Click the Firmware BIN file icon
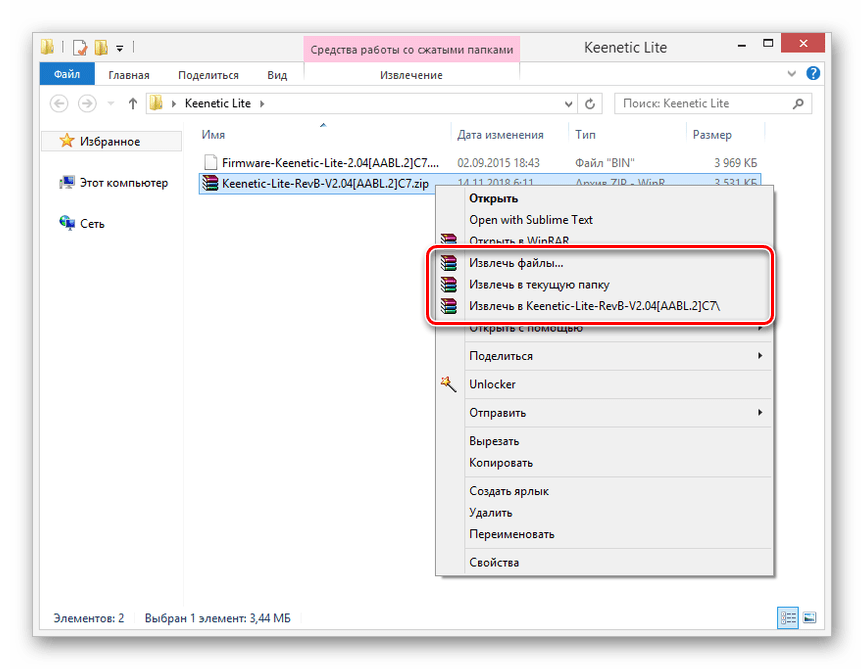Screen dimensions: 864x669 click(x=210, y=162)
